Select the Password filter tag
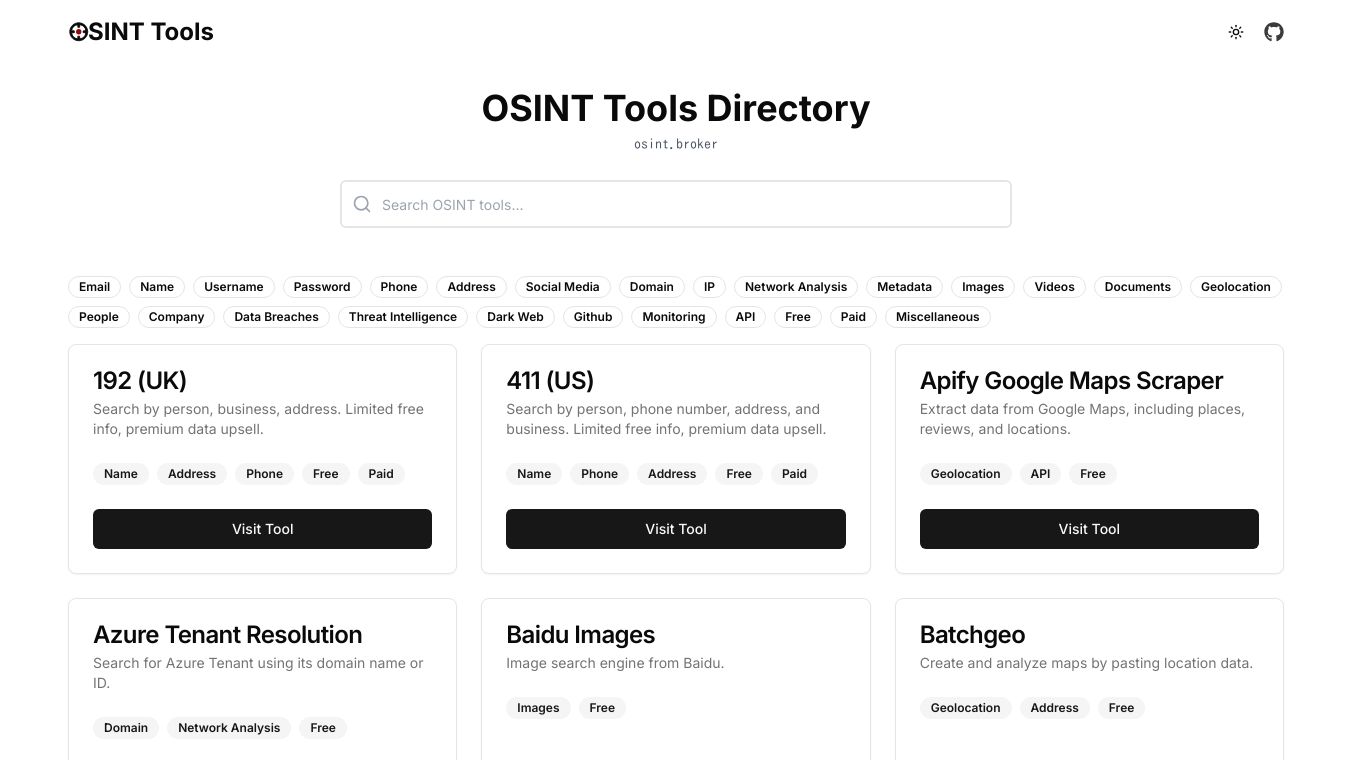Viewport: 1352px width, 760px height. 322,287
